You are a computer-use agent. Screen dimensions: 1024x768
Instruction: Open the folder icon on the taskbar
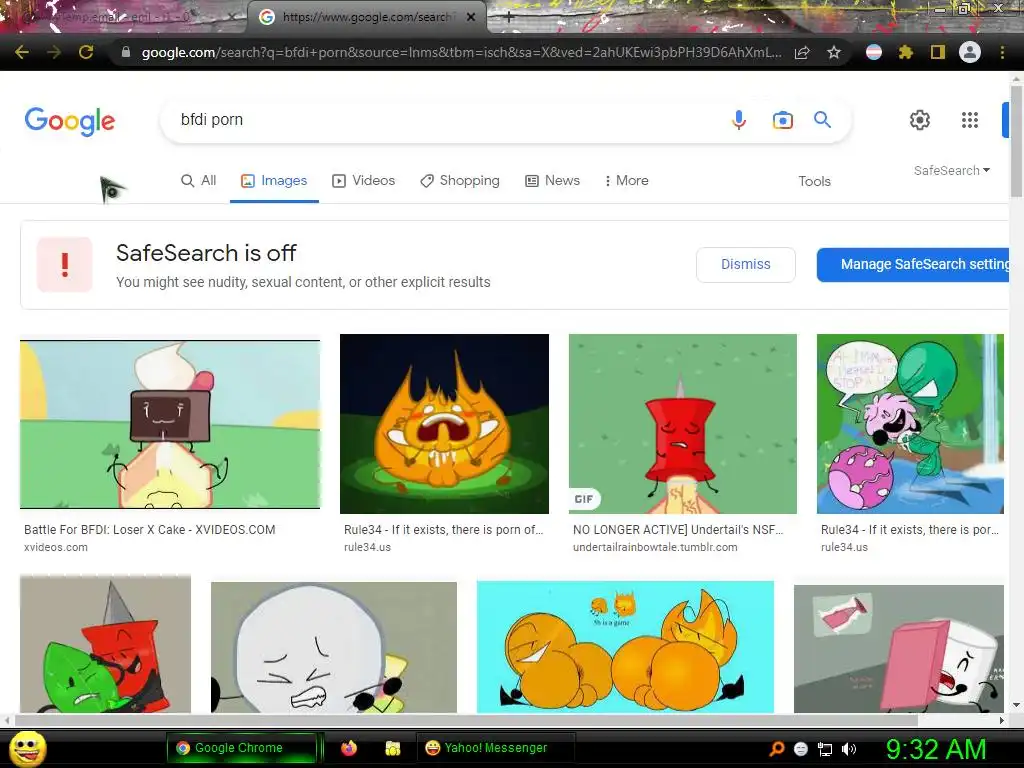pyautogui.click(x=392, y=748)
